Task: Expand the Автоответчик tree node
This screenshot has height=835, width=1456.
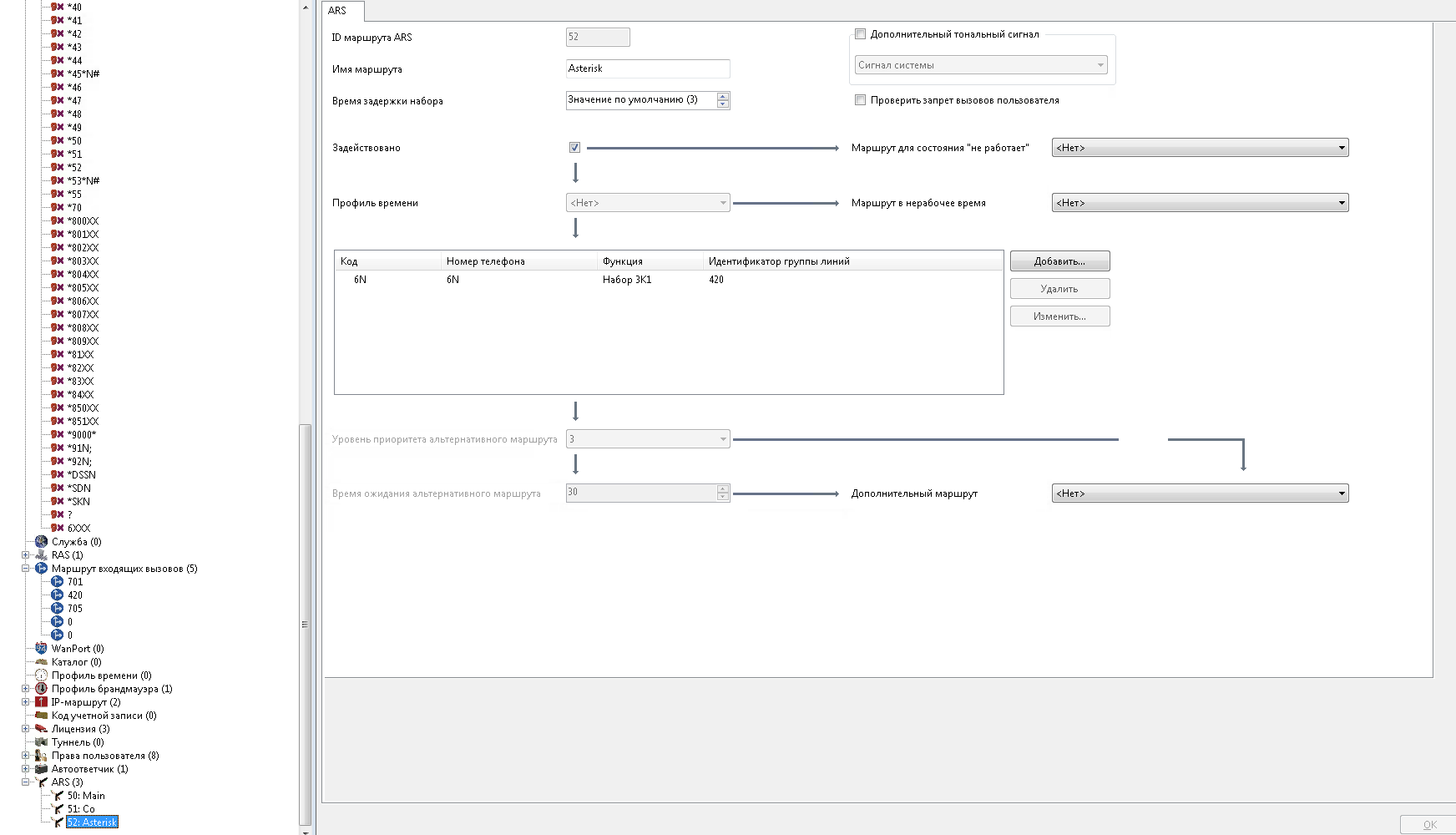Action: pyautogui.click(x=25, y=768)
